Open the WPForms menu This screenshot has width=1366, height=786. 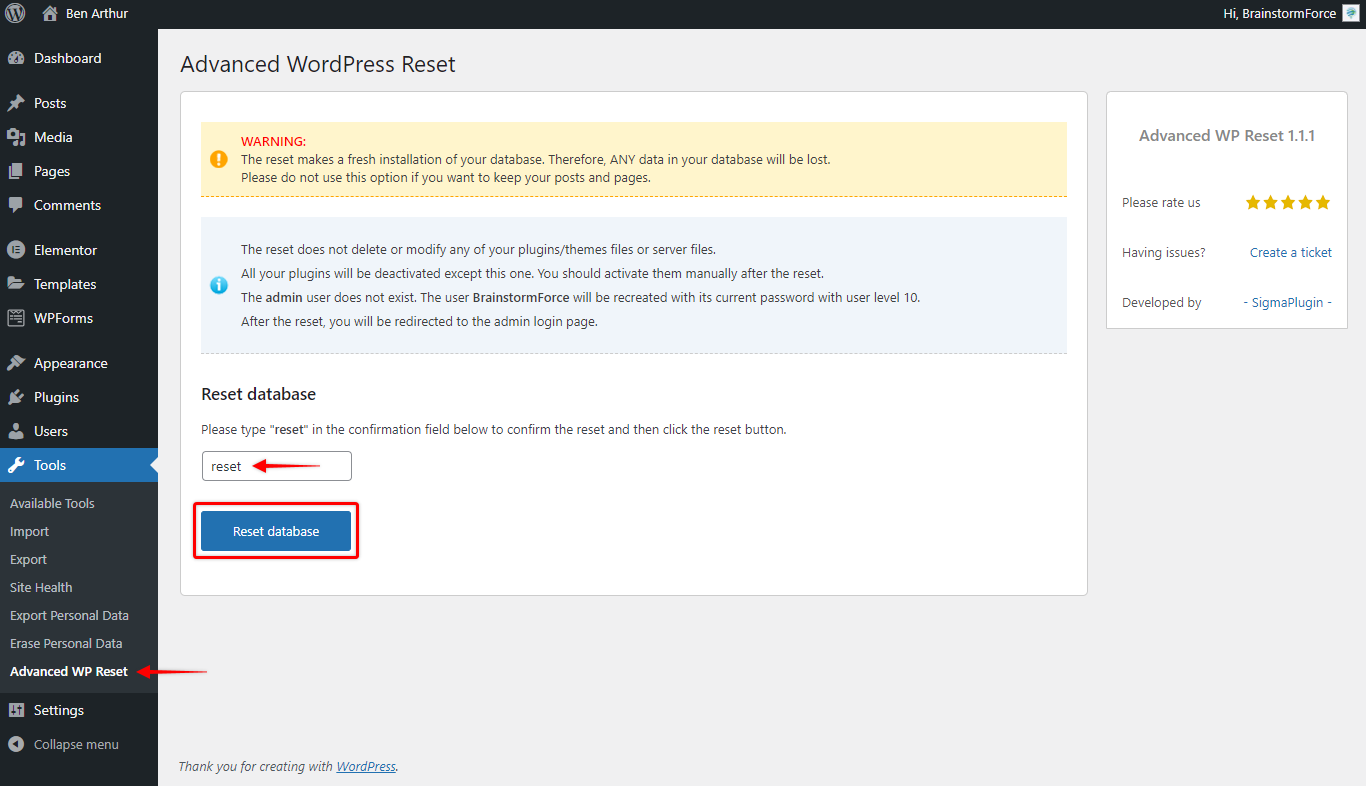[x=63, y=318]
